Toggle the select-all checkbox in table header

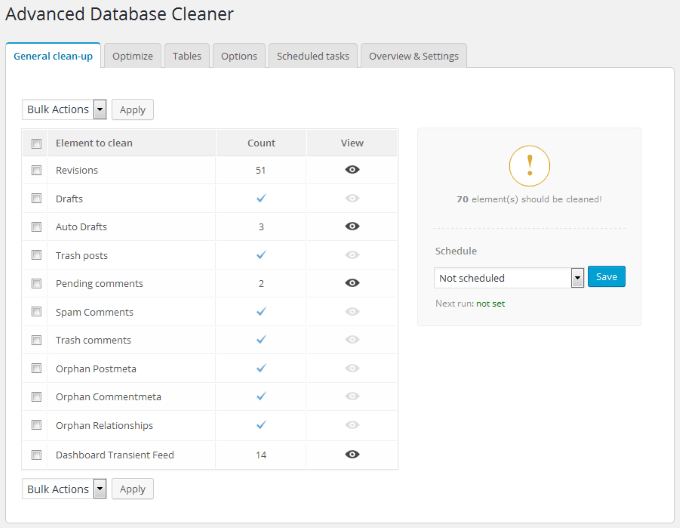37,143
